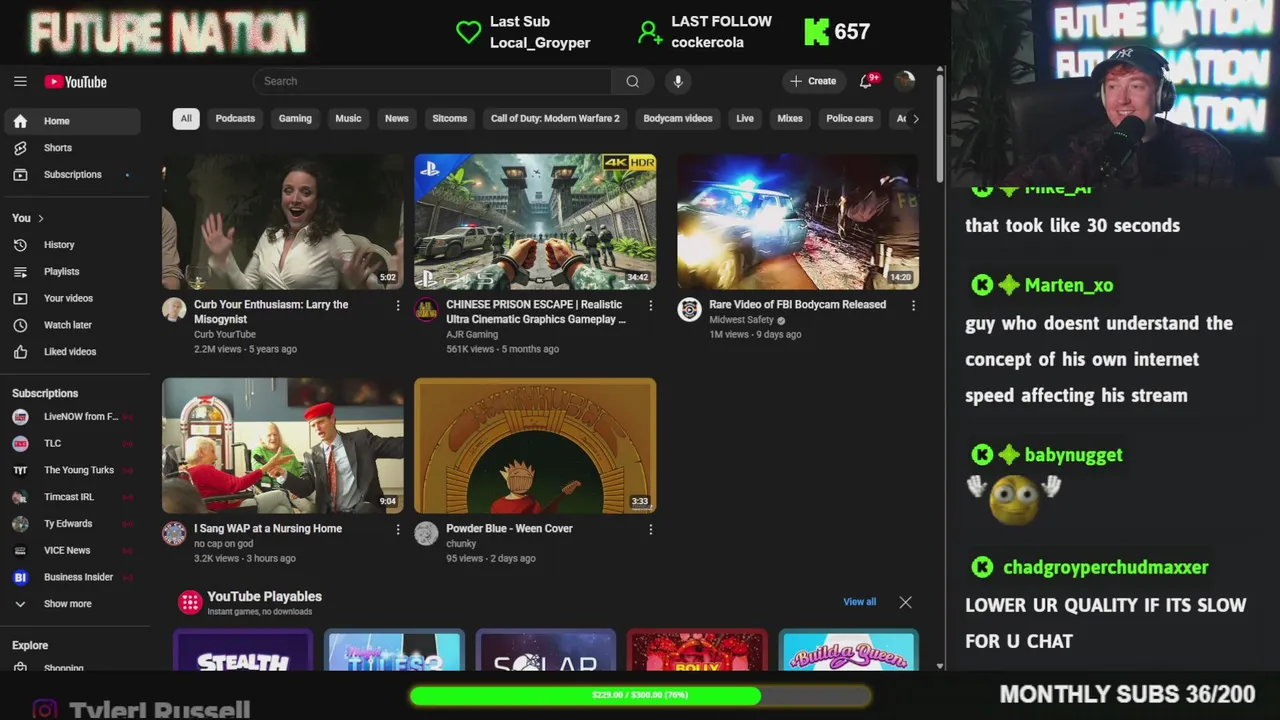Open Midwest Safety channel link
The width and height of the screenshot is (1280, 720).
741,320
